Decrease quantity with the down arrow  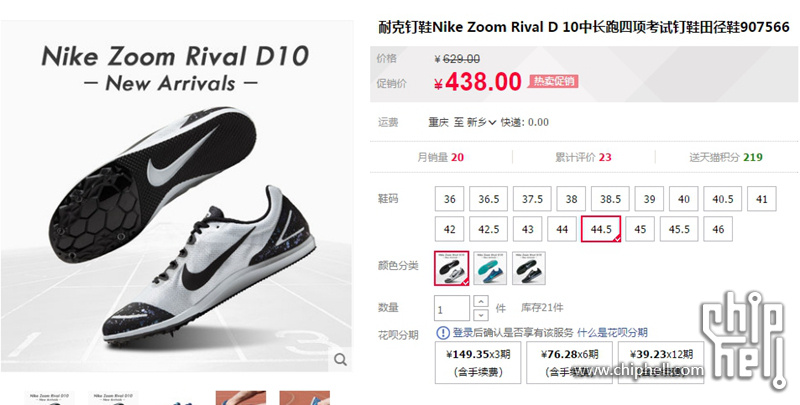pyautogui.click(x=481, y=315)
